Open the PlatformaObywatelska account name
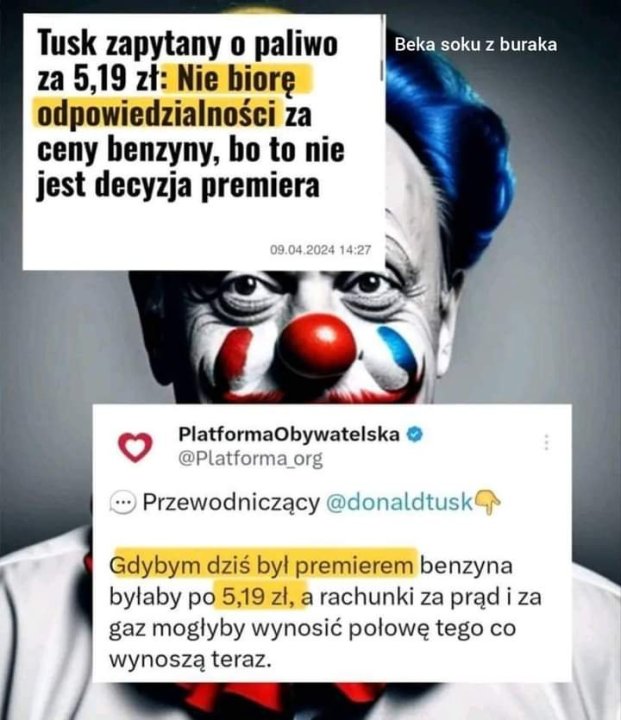The image size is (621, 720). (288, 434)
